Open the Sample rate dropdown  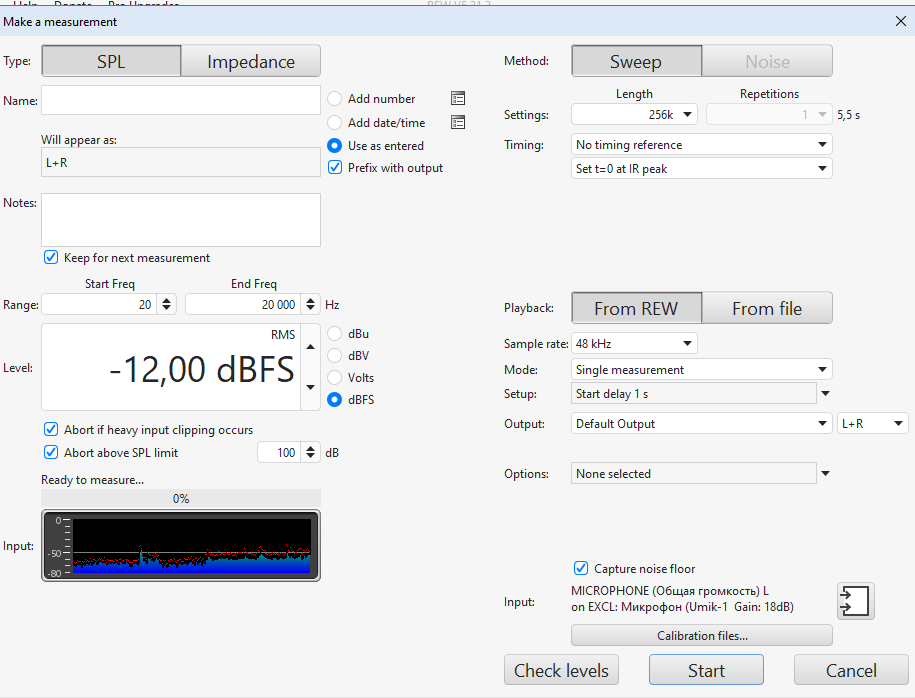pyautogui.click(x=633, y=344)
